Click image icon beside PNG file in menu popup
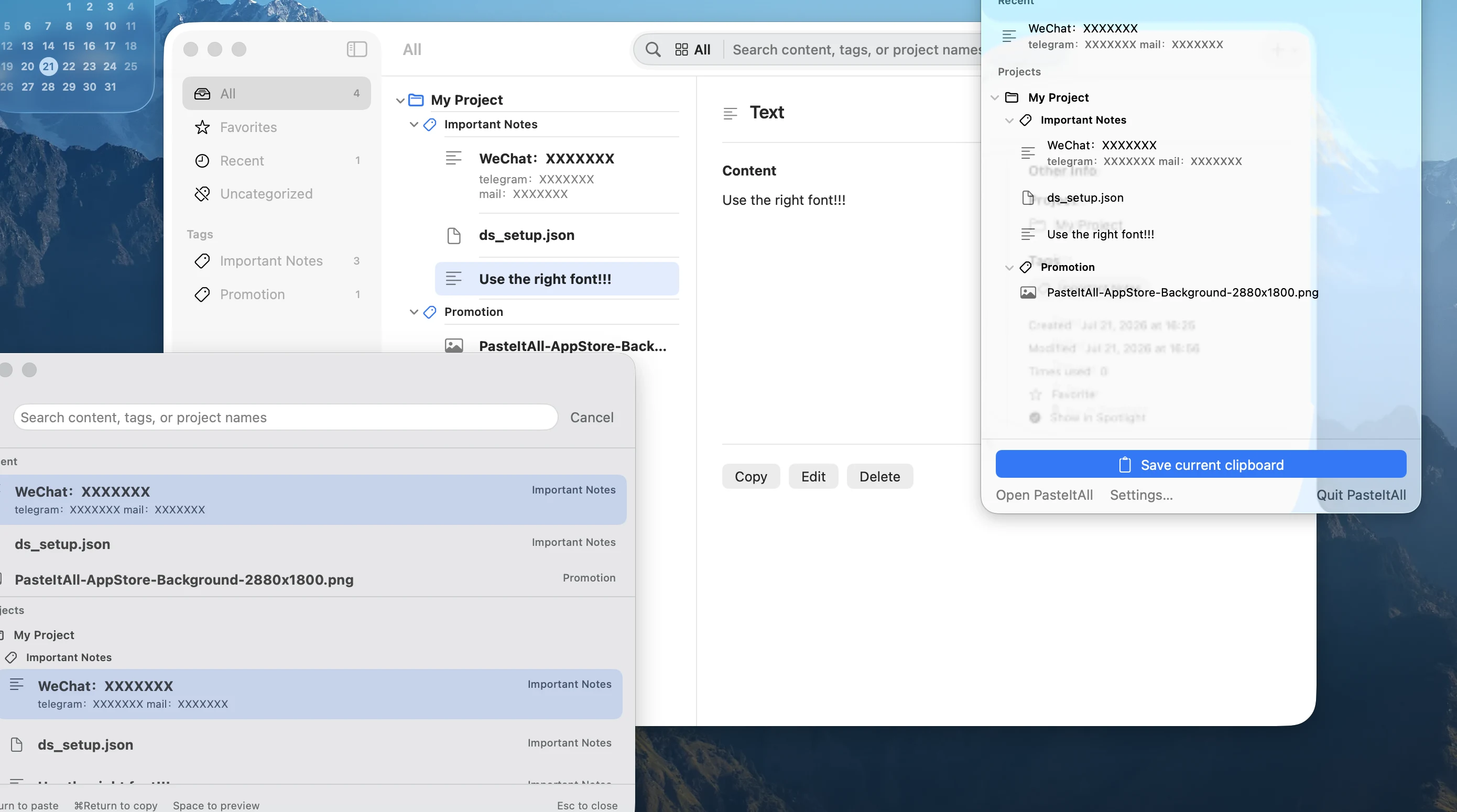The height and width of the screenshot is (812, 1457). (x=1028, y=292)
